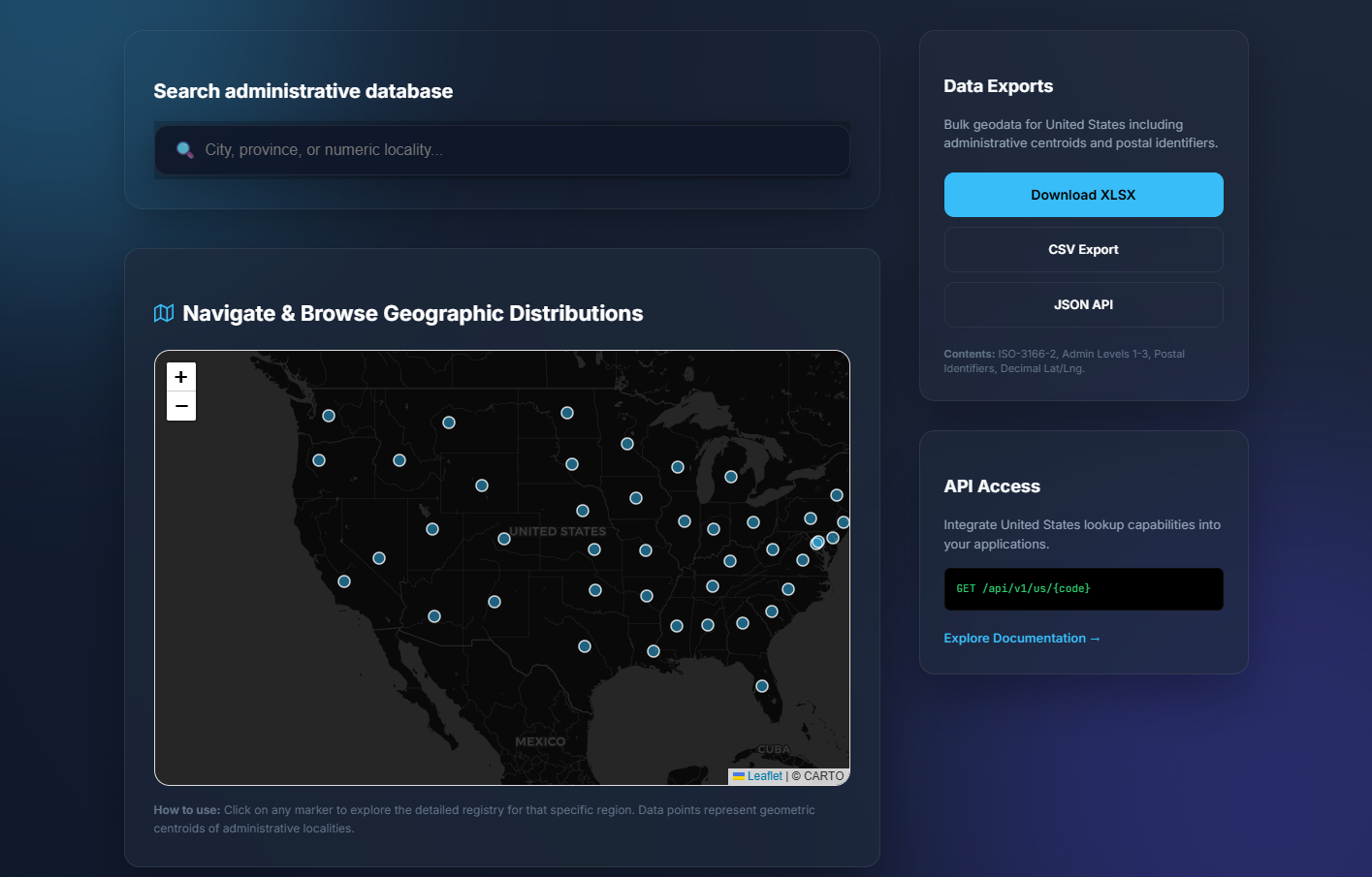The height and width of the screenshot is (877, 1372).
Task: Open the JSON API export
Action: 1083,304
